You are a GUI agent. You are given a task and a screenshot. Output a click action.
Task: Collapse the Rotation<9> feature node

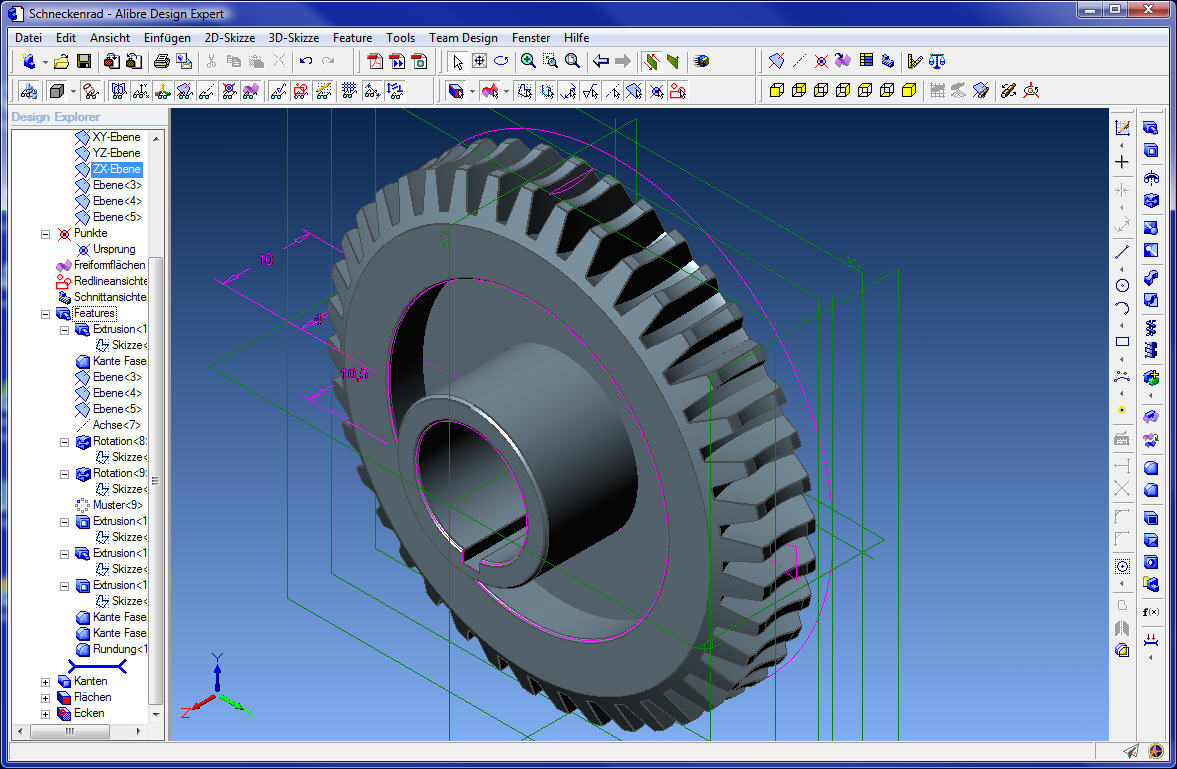pos(65,474)
